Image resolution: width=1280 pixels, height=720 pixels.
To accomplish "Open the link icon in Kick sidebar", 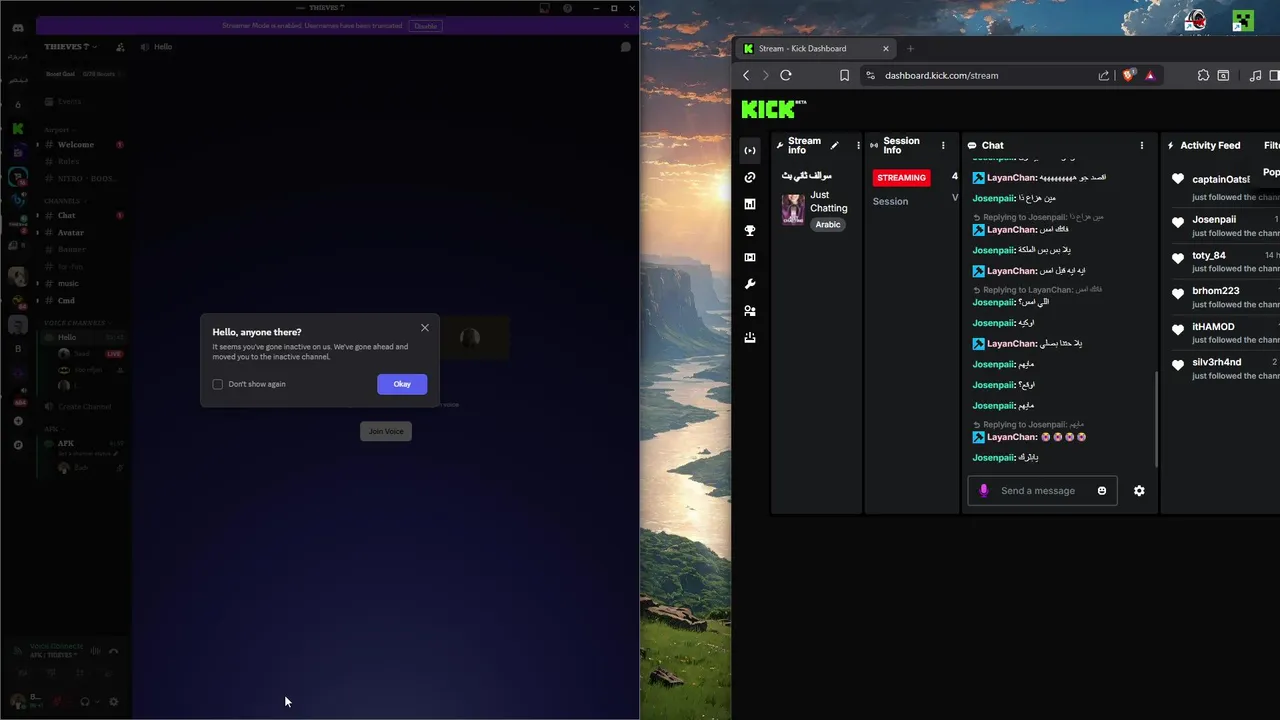I will coord(750,177).
